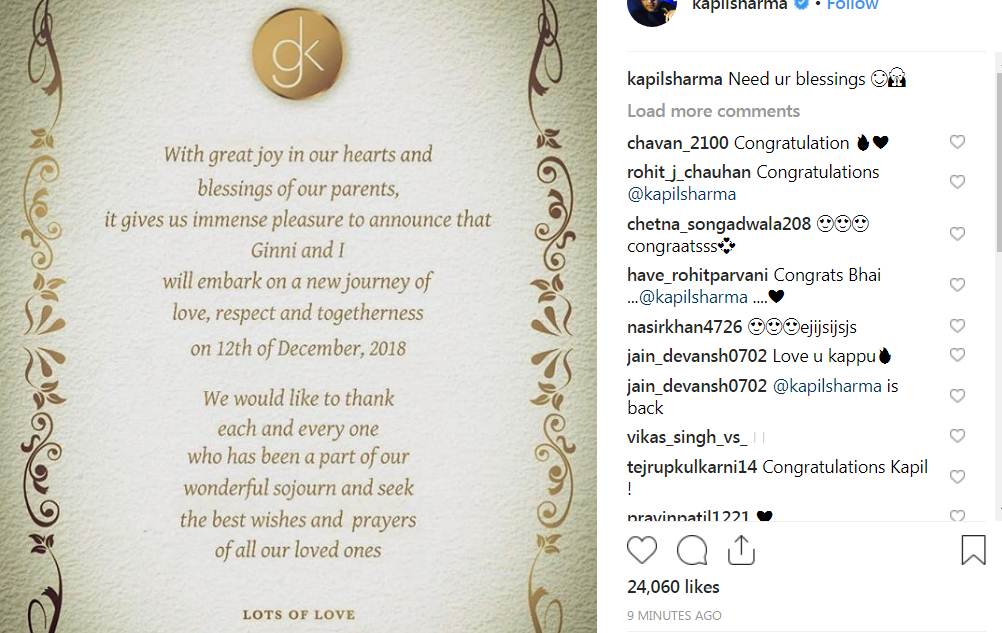Viewport: 1002px width, 633px height.
Task: Follow the kapilsharma account
Action: click(x=853, y=4)
